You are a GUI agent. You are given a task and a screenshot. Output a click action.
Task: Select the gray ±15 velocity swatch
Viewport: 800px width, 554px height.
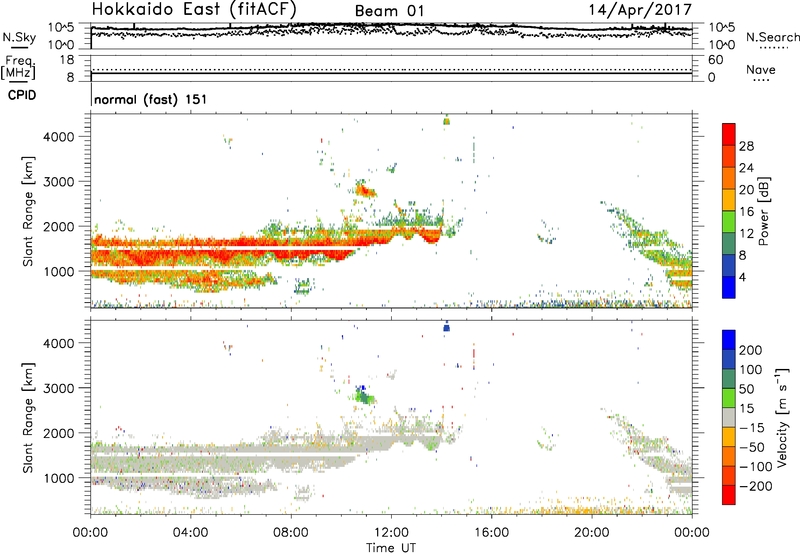[x=729, y=417]
